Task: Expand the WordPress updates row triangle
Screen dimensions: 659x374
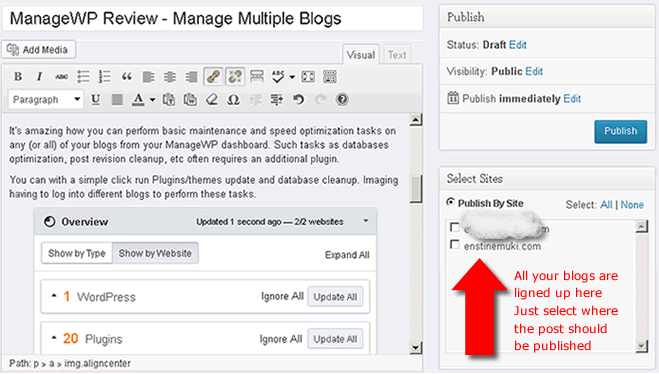Action: [x=54, y=296]
